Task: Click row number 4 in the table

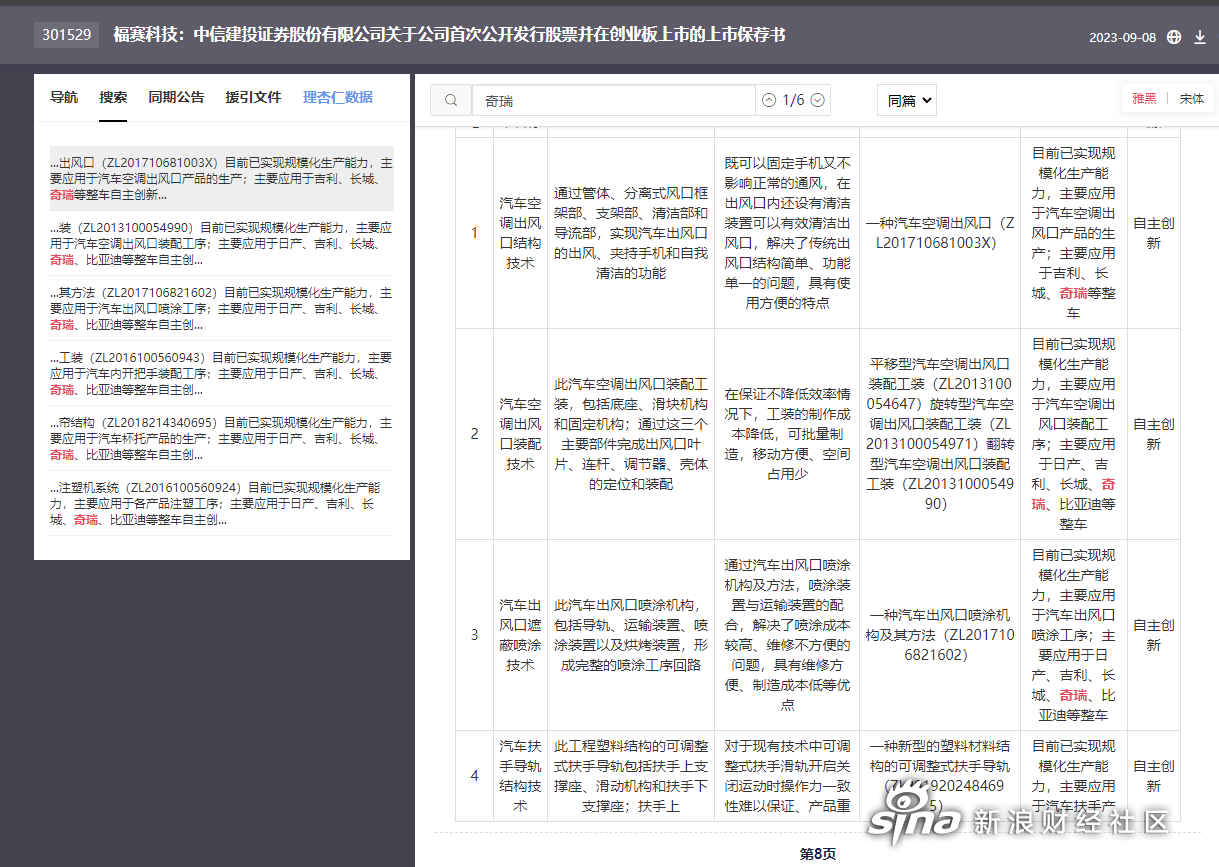Action: point(475,776)
